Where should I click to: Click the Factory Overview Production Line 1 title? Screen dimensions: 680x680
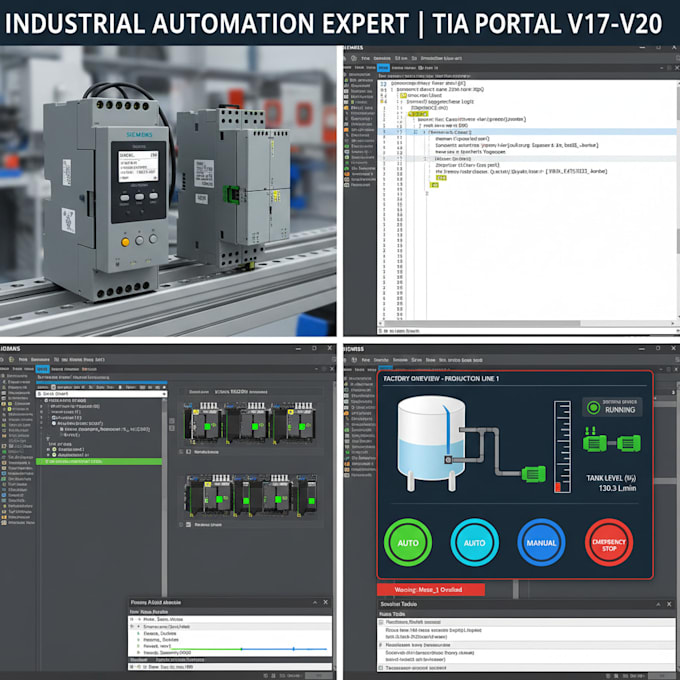(441, 379)
